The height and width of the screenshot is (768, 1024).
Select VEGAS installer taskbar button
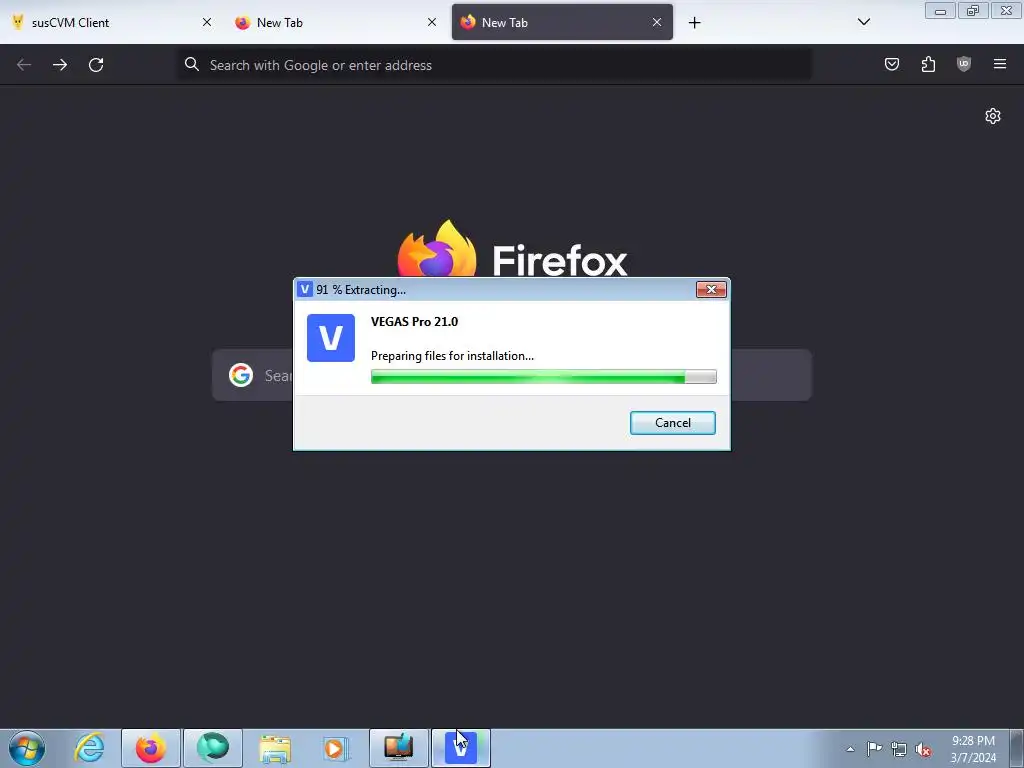click(461, 748)
